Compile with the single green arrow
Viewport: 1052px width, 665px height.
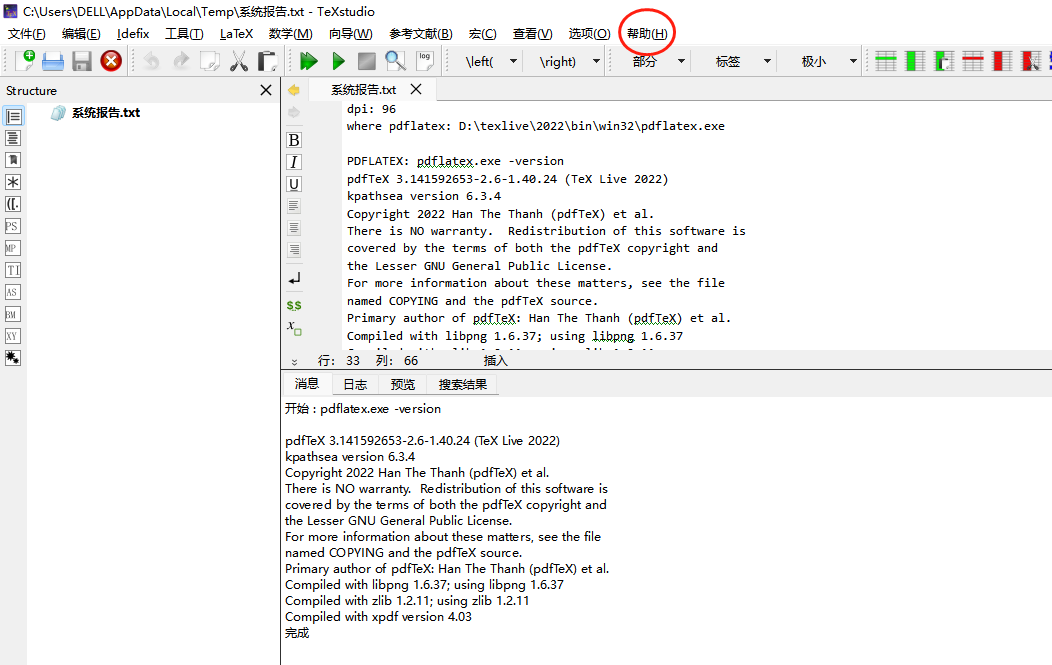(x=338, y=61)
